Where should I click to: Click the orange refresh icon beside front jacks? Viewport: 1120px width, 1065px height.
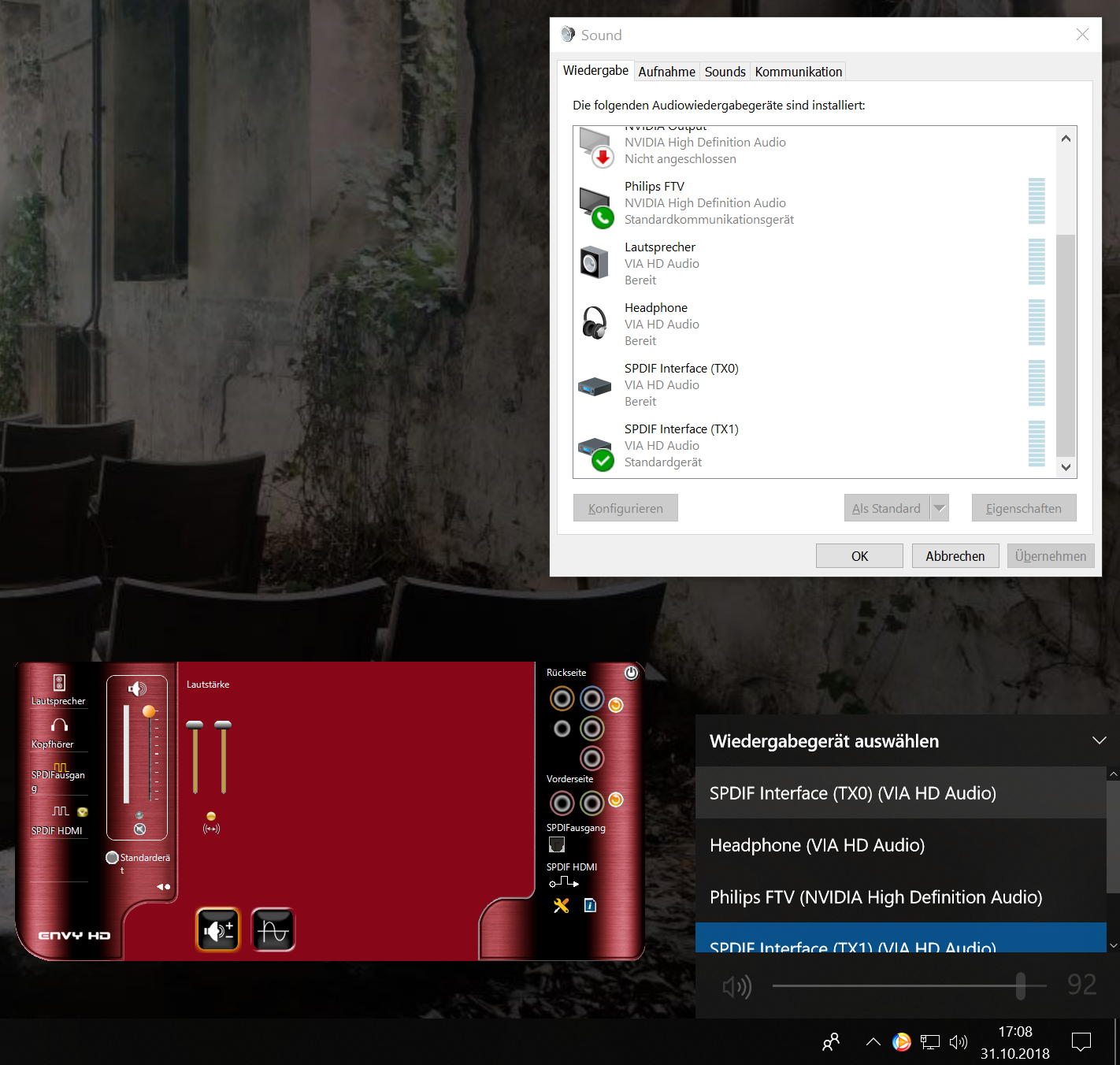[x=616, y=800]
